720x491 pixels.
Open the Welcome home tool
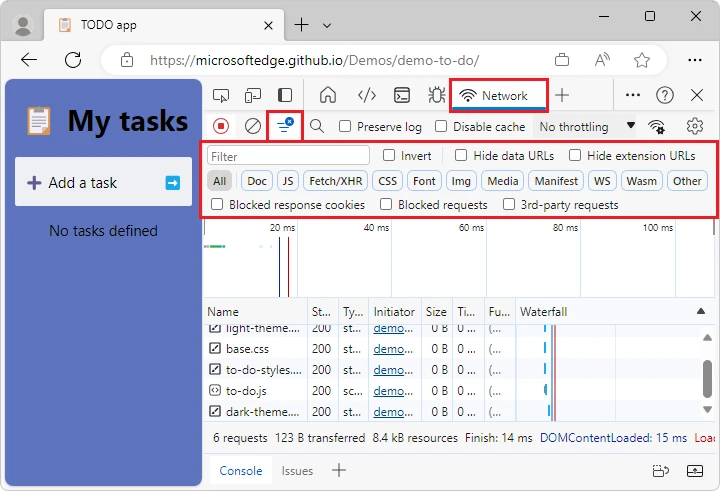pos(328,96)
